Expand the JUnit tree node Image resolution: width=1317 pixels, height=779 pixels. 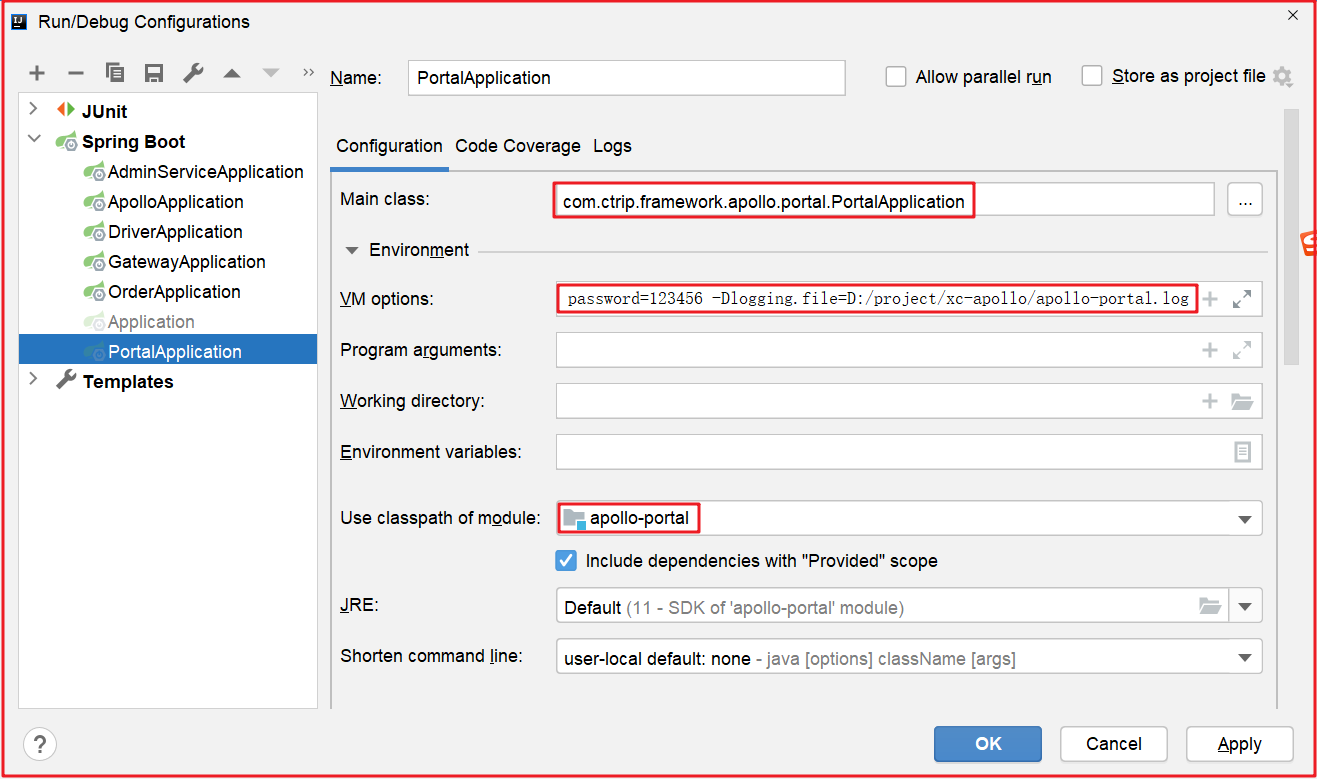click(34, 109)
